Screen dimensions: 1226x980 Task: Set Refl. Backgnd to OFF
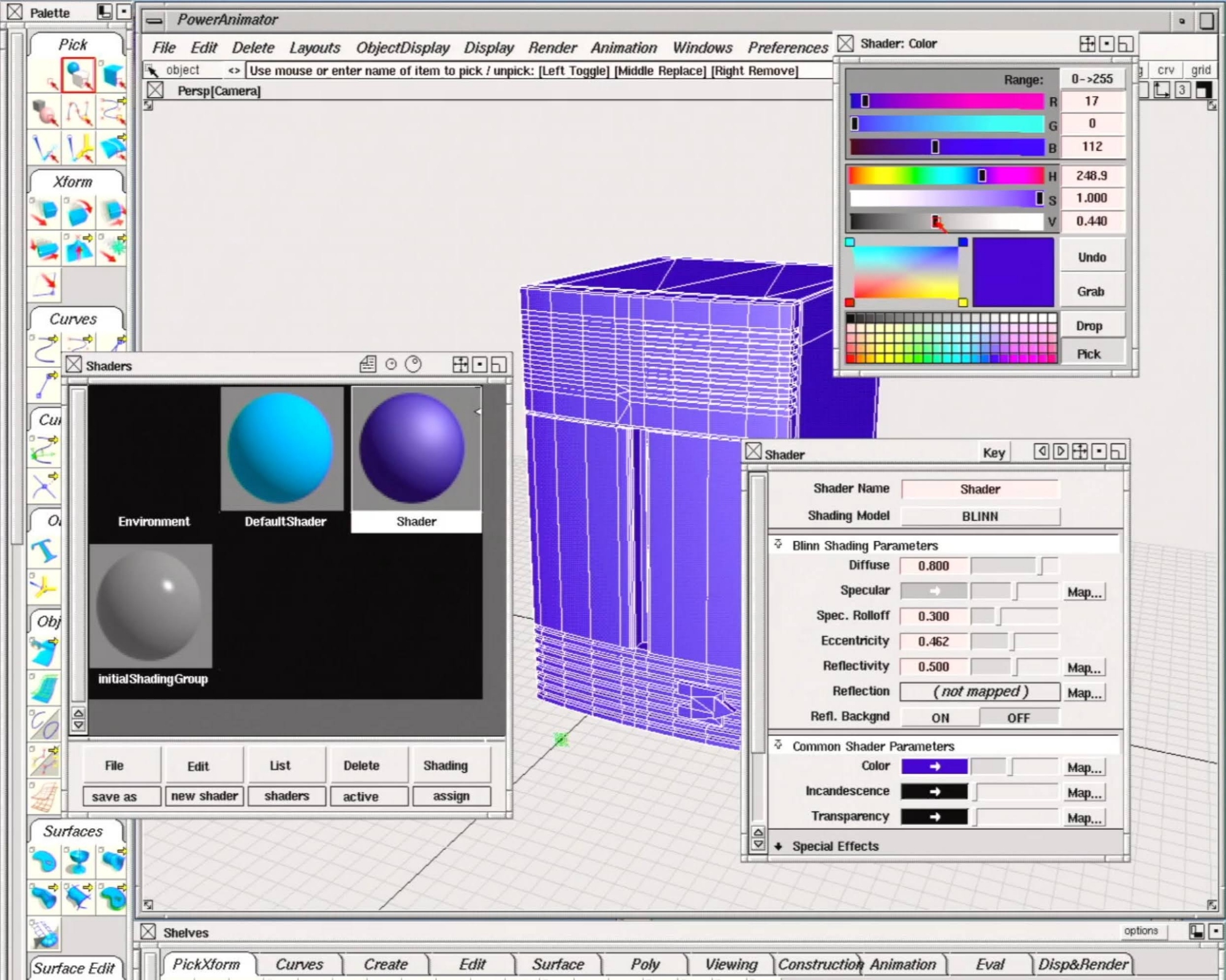click(x=1018, y=718)
